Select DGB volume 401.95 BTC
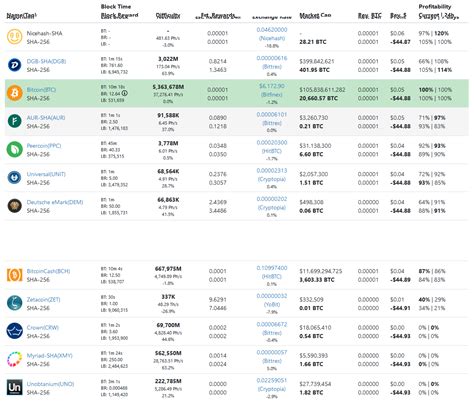This screenshot has height=401, width=474. click(314, 70)
